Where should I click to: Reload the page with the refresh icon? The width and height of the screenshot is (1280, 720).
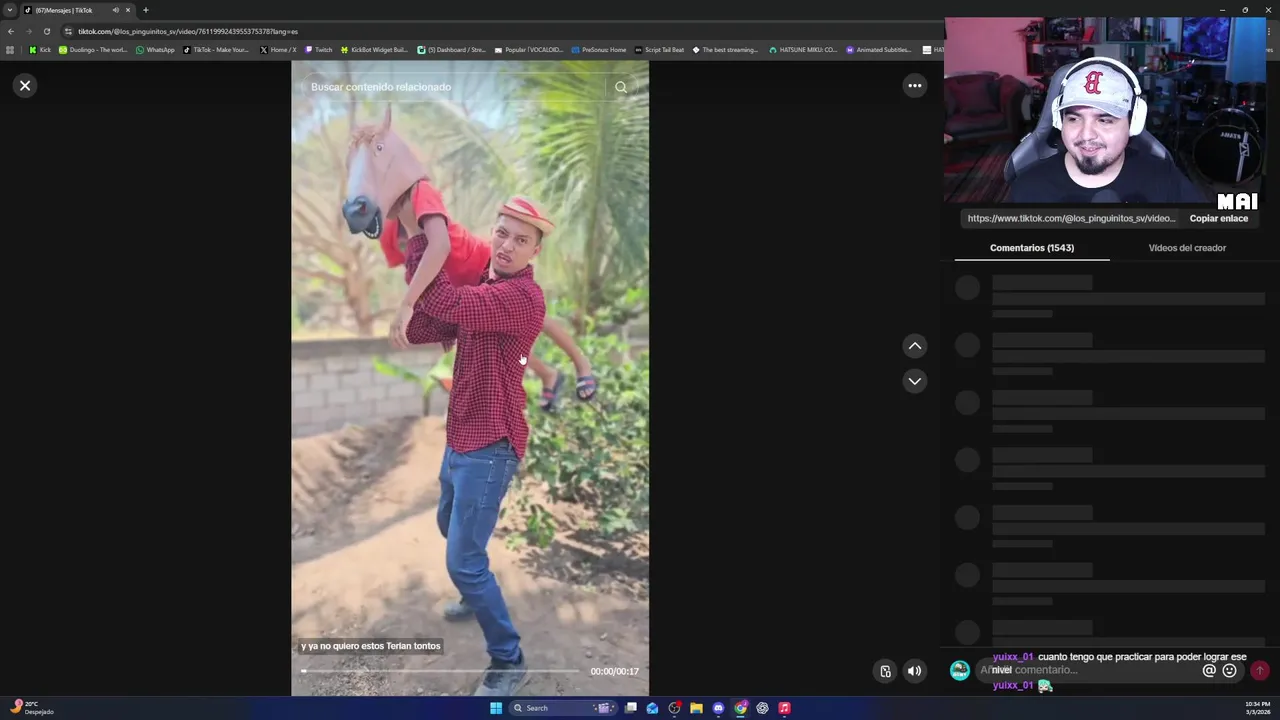tap(46, 31)
